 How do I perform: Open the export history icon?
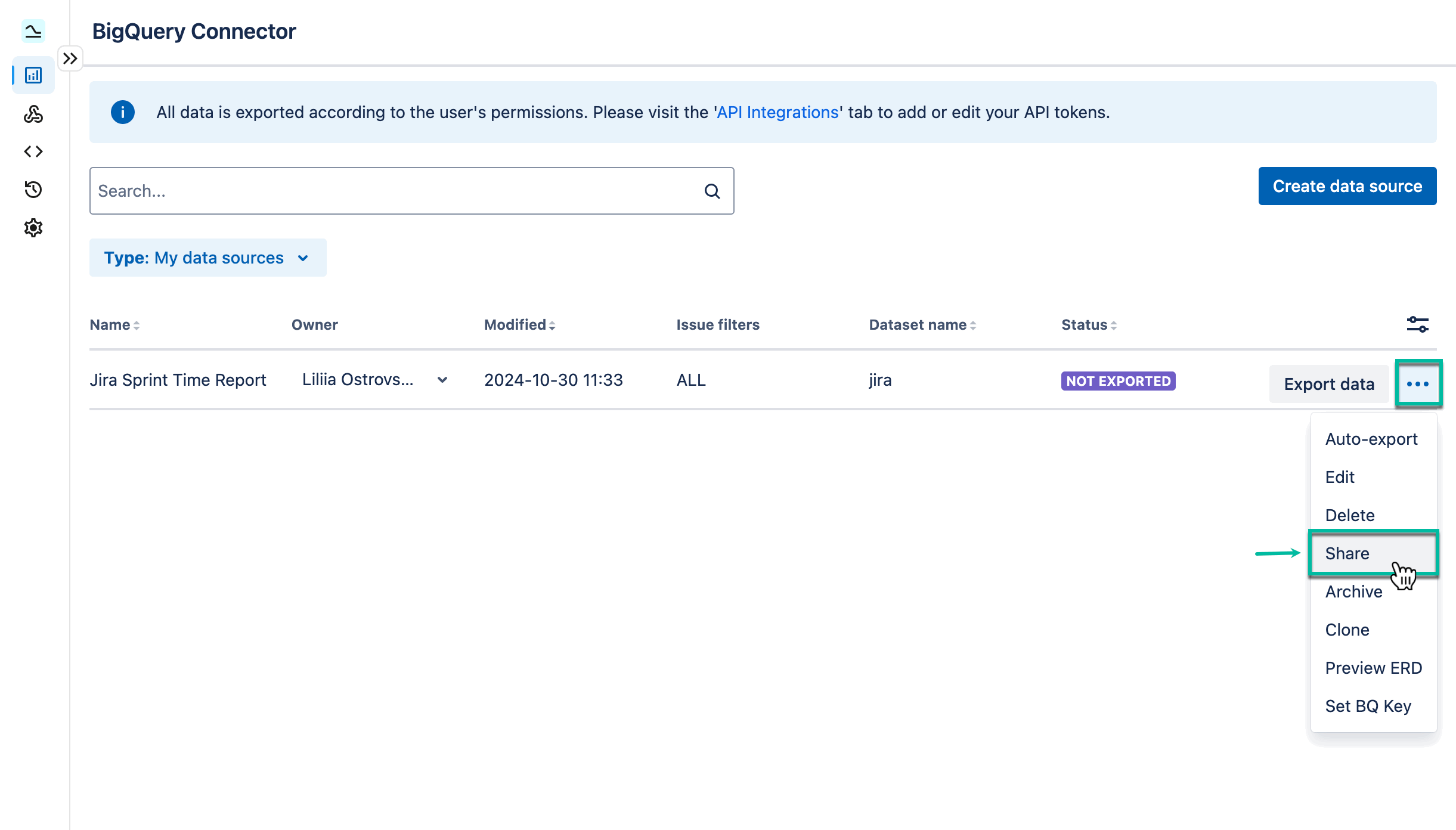point(33,190)
